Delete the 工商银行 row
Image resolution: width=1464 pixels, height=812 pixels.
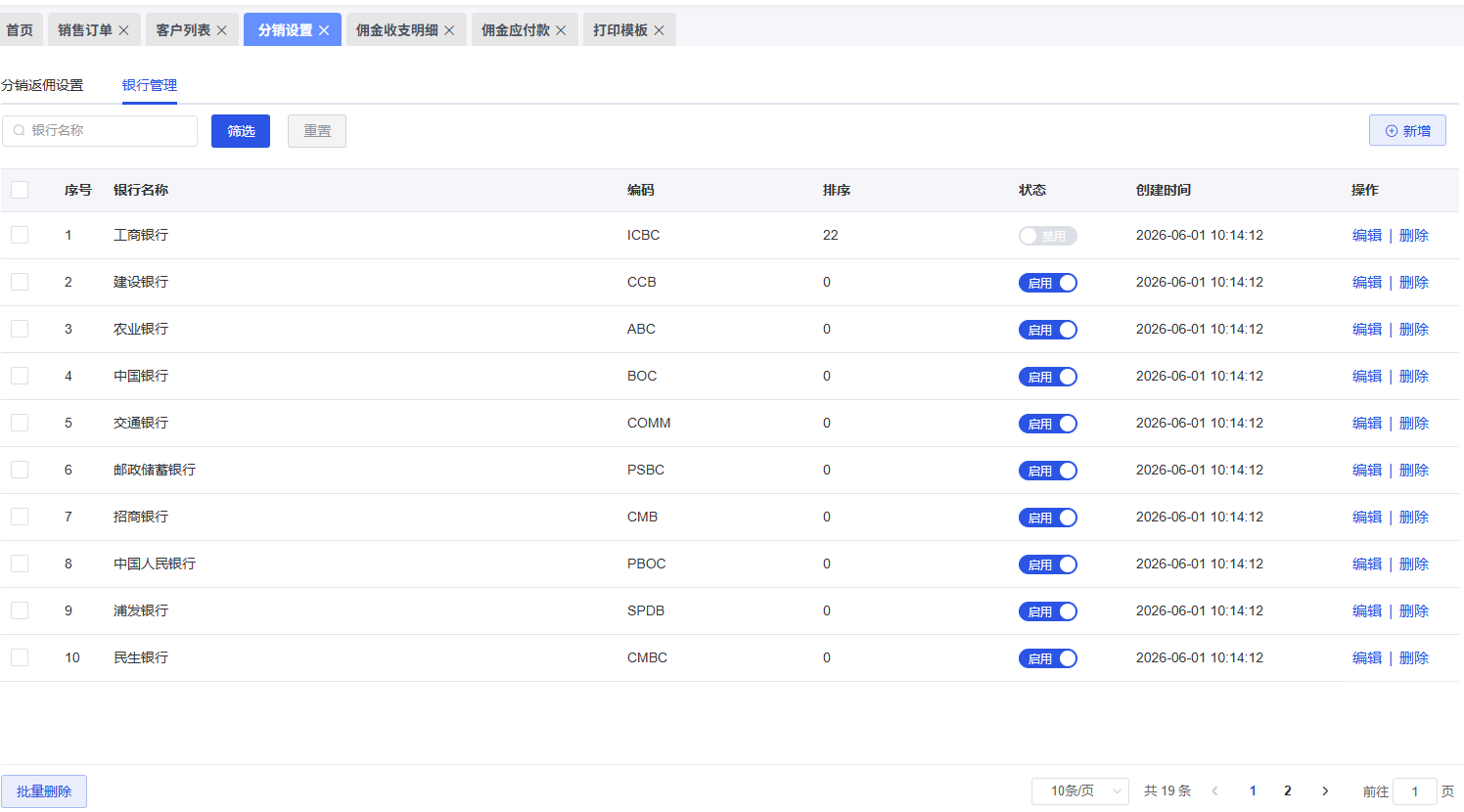[1414, 235]
